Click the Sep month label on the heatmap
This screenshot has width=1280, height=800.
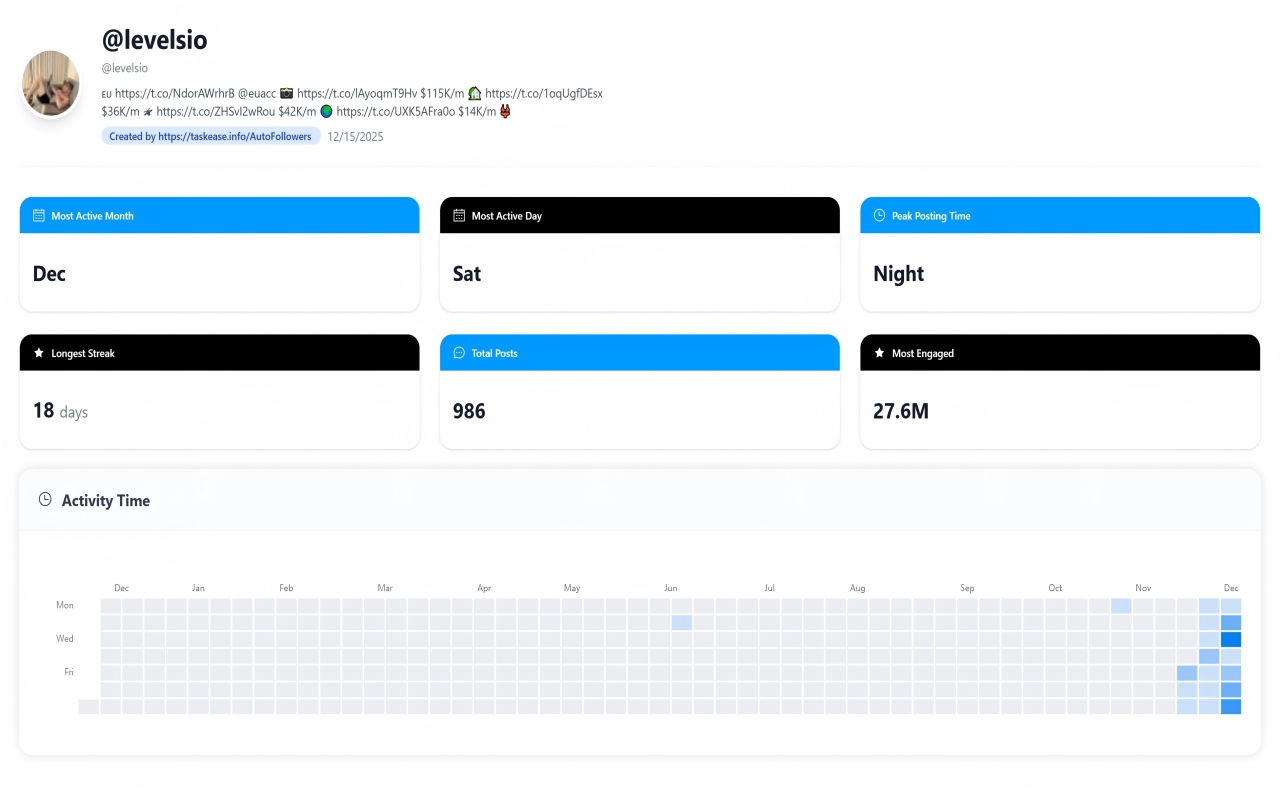pos(967,588)
